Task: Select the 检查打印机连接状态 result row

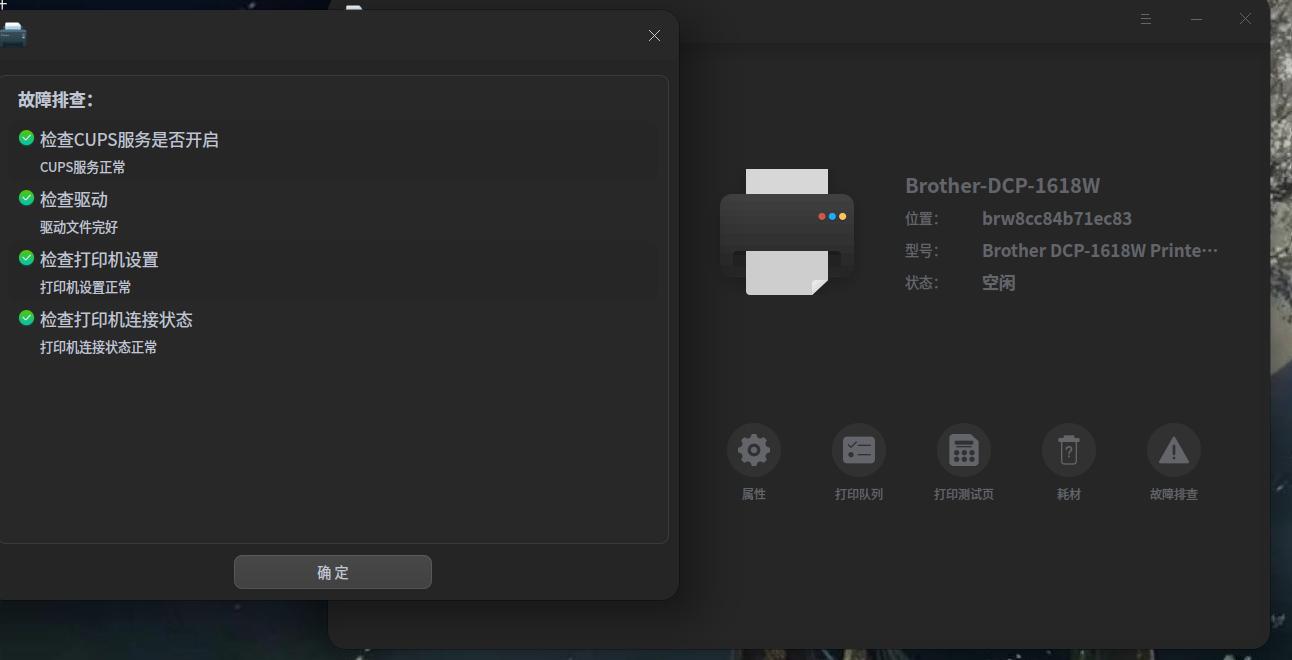Action: (333, 330)
